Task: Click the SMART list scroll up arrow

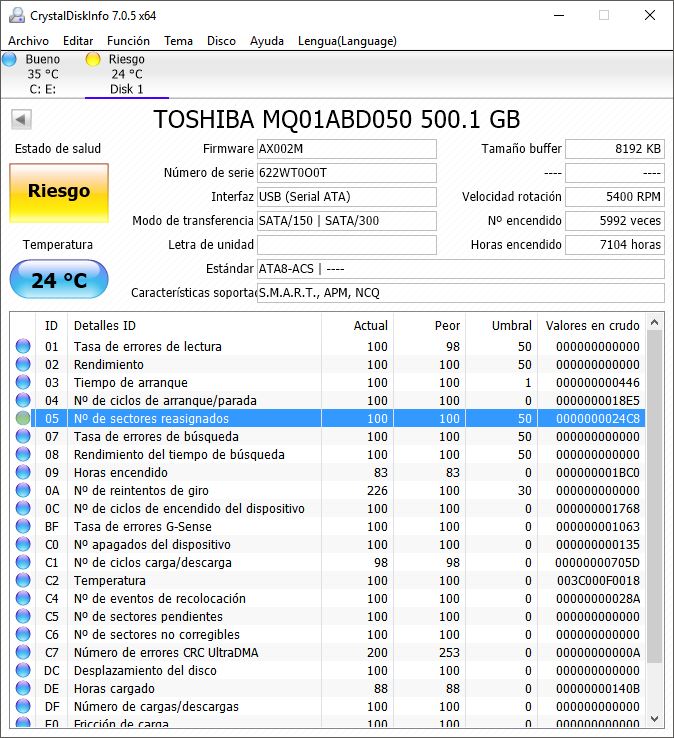Action: [x=654, y=323]
